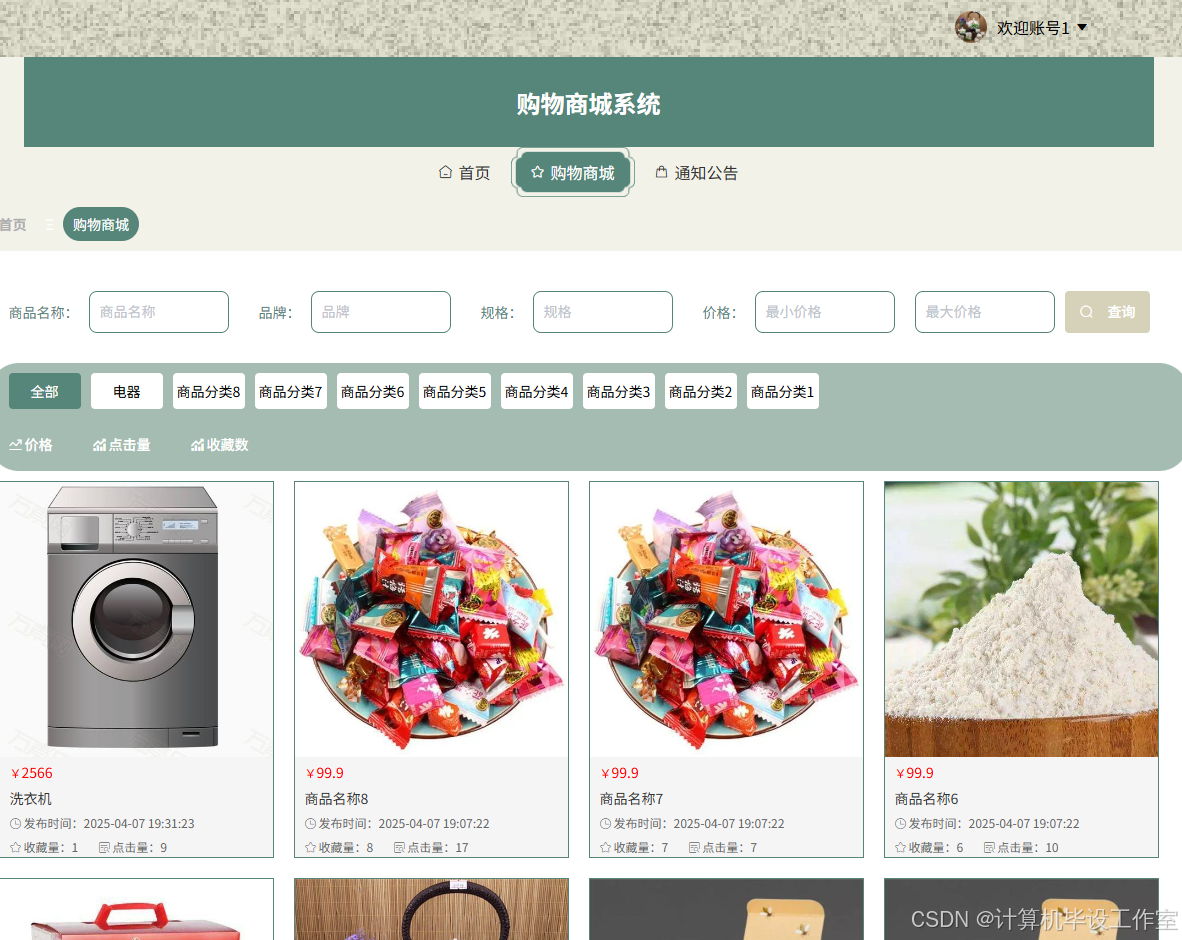Click the click-count icon on 商品名称6 card

[989, 847]
